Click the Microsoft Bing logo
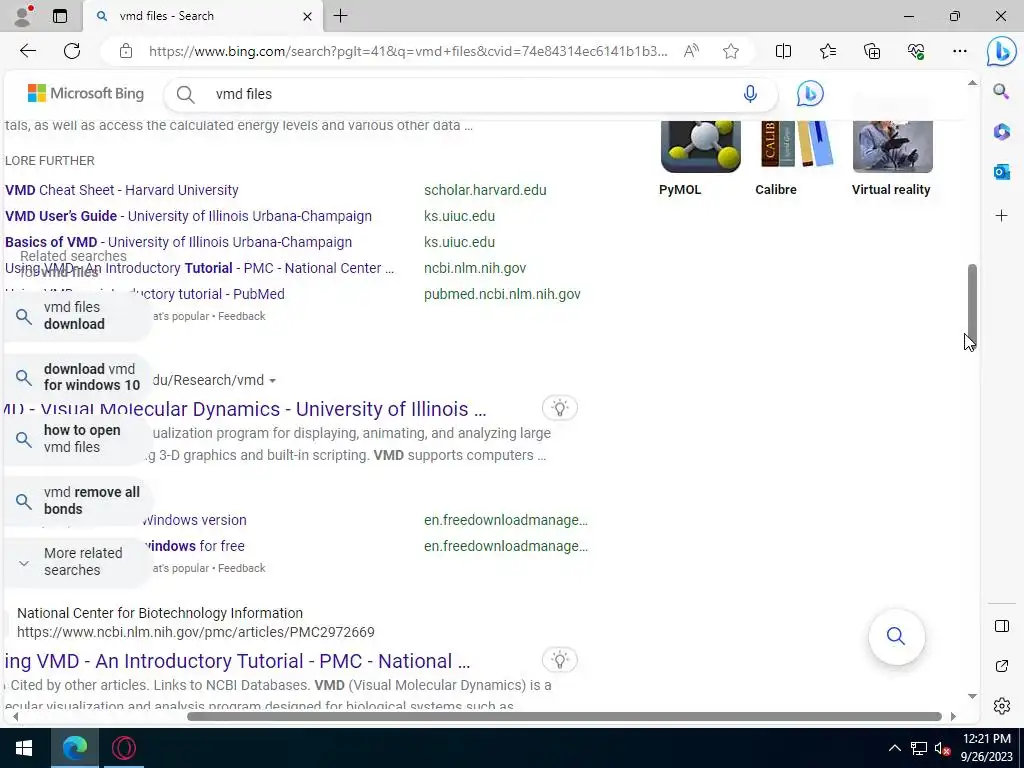This screenshot has height=768, width=1024. (x=86, y=93)
